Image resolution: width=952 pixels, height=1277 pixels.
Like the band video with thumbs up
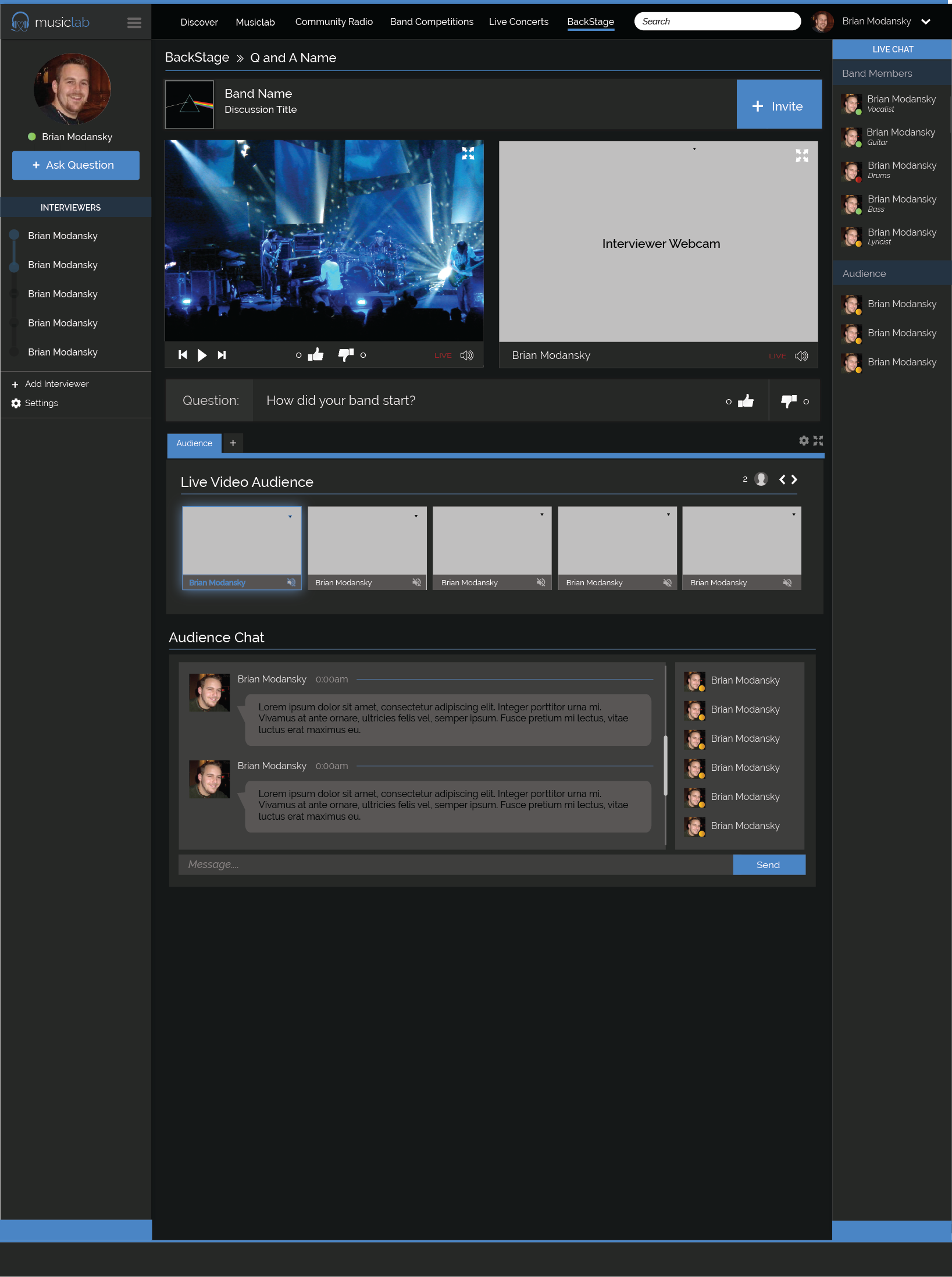316,354
